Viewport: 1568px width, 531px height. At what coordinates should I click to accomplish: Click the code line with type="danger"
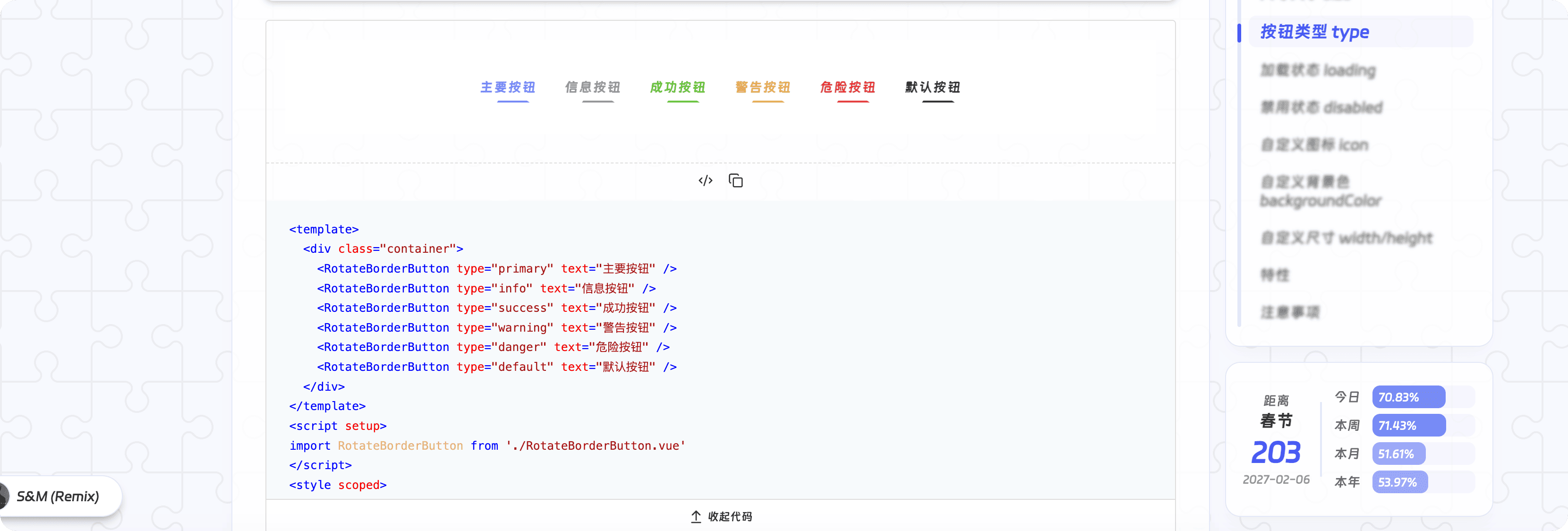pyautogui.click(x=493, y=347)
